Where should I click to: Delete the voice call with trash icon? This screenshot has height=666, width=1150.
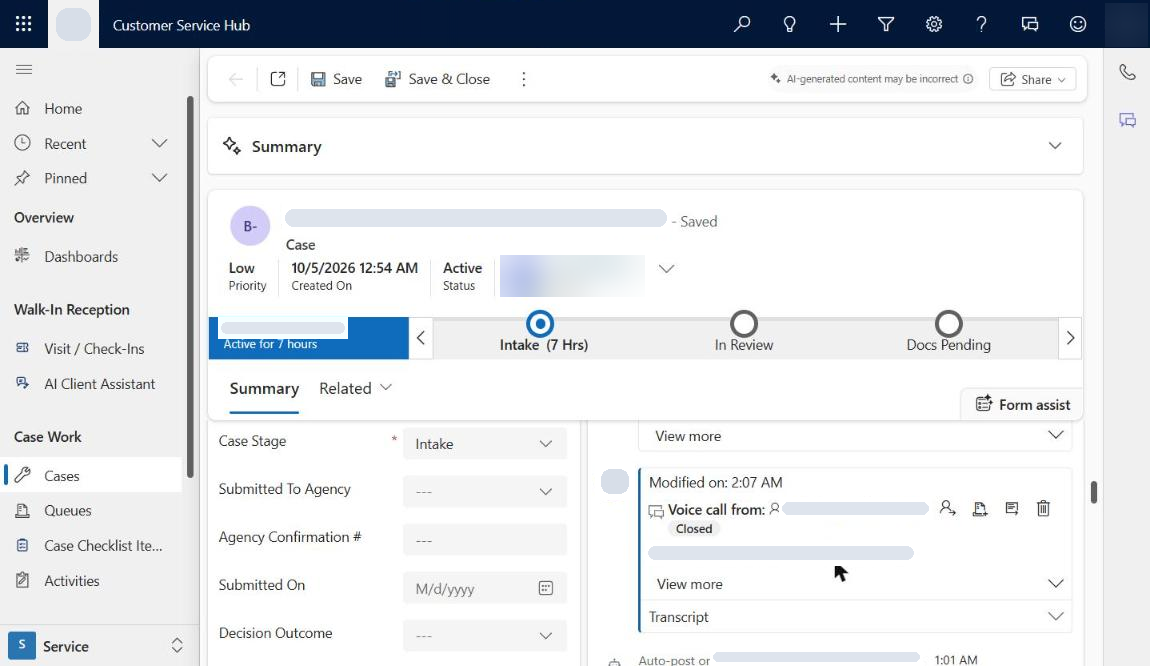pos(1043,508)
